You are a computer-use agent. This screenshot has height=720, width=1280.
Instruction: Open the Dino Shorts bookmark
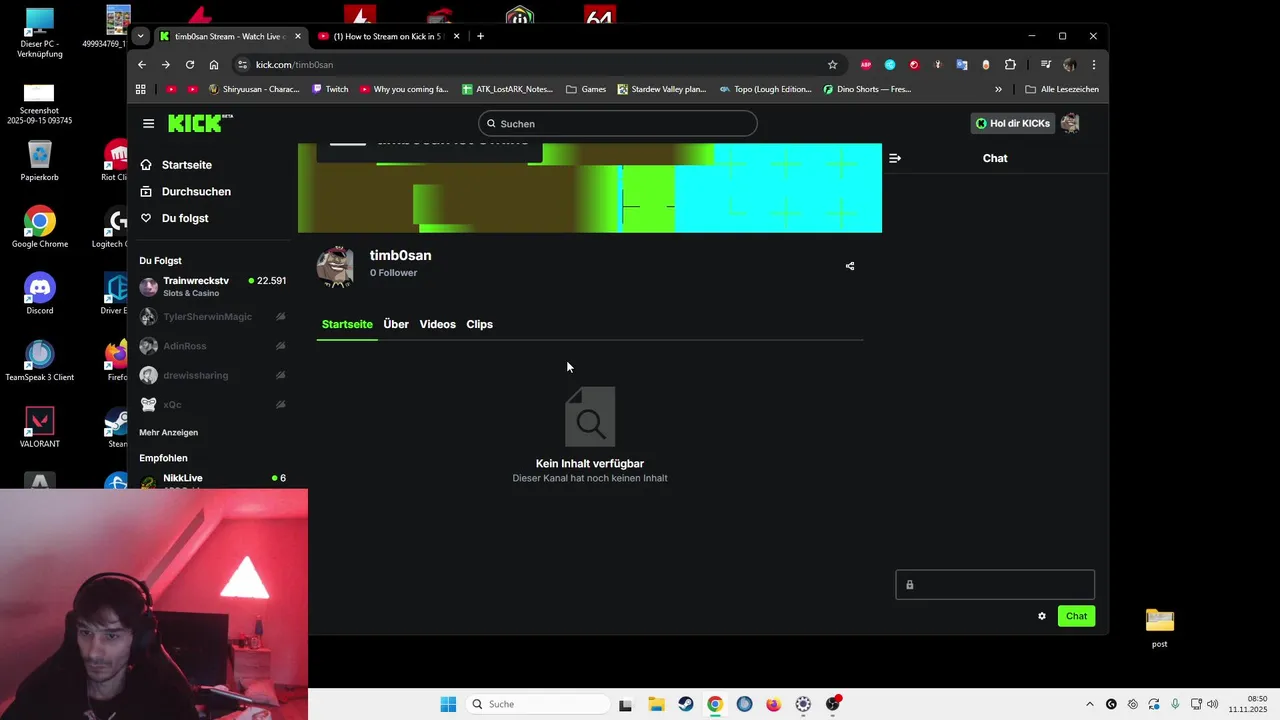pos(867,89)
